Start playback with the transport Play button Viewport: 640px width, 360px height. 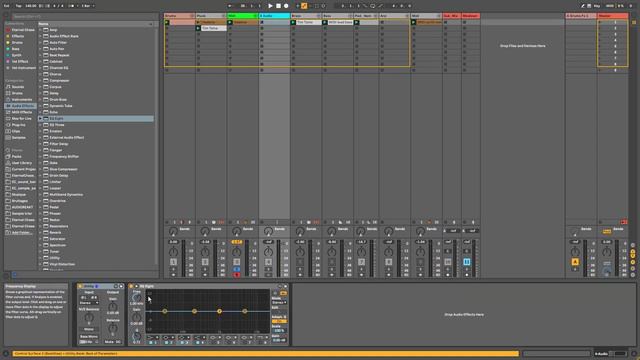pos(270,6)
